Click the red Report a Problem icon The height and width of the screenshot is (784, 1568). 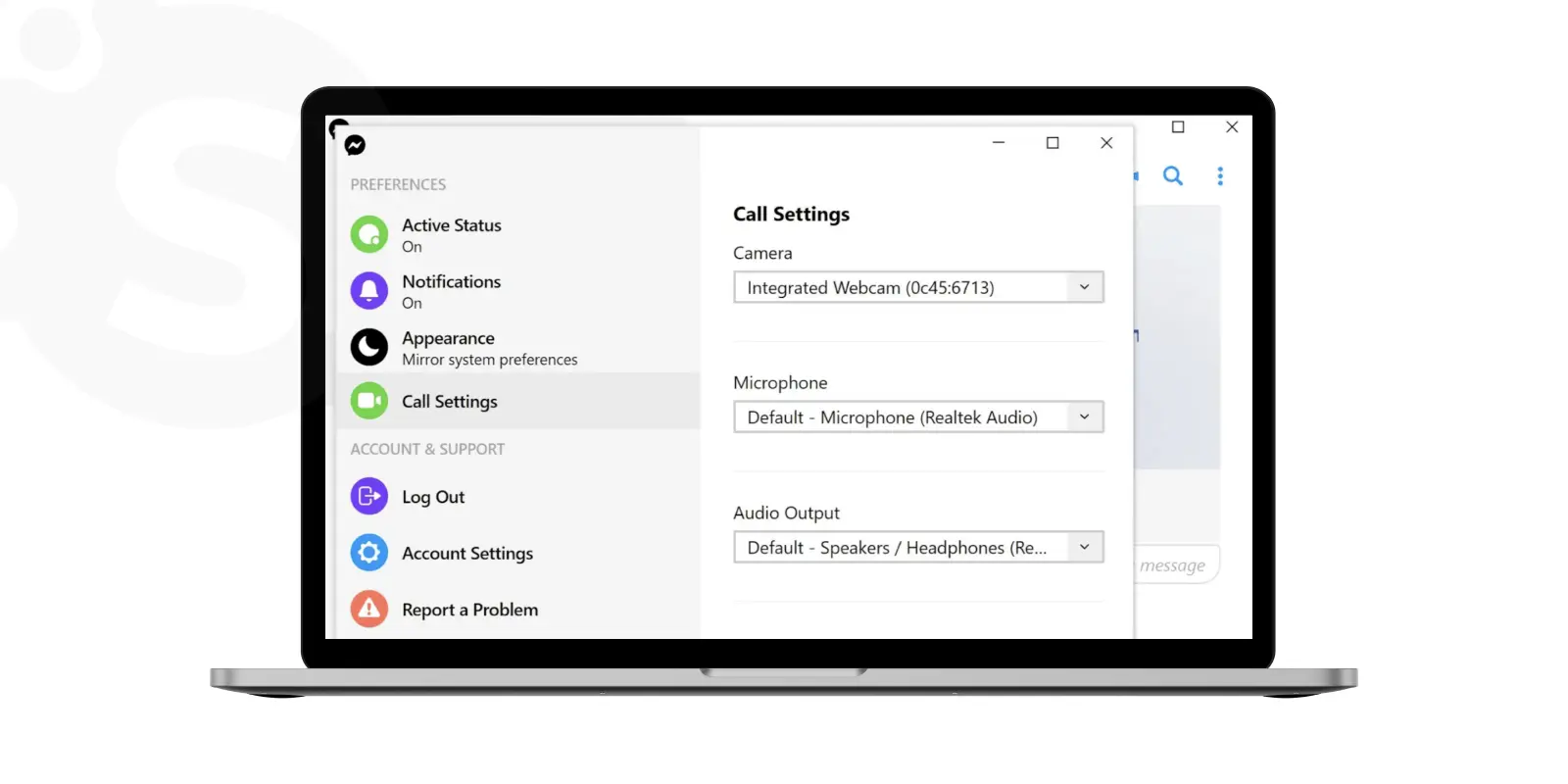tap(369, 610)
